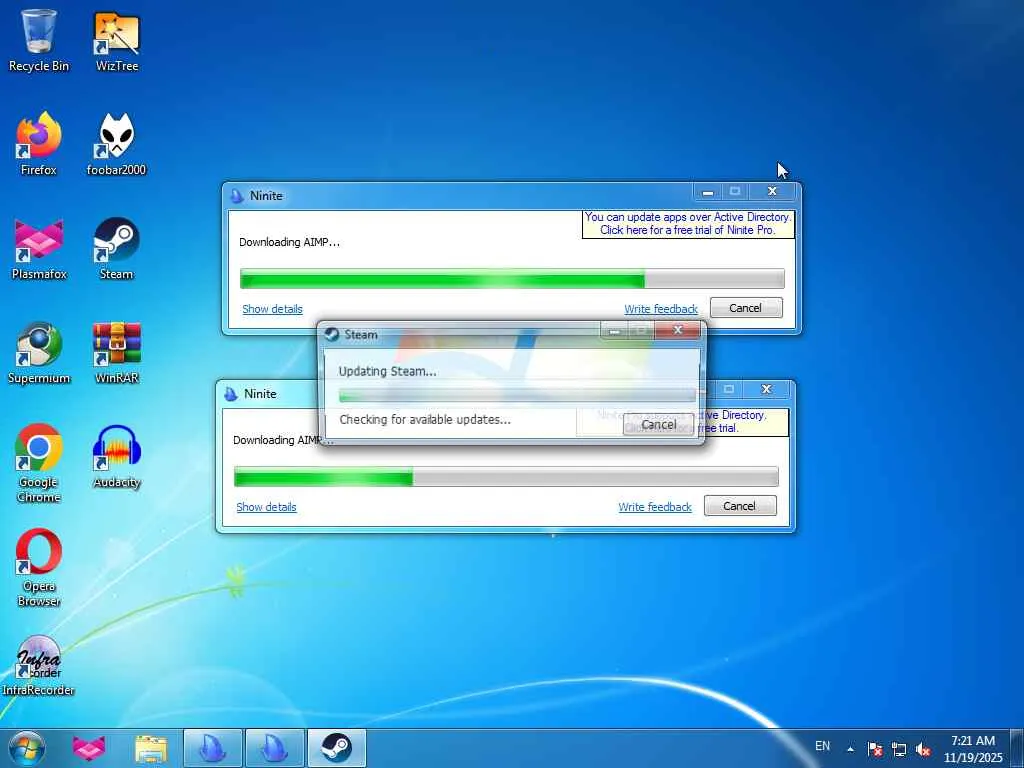Viewport: 1024px width, 768px height.
Task: Select the WizTree desktop shortcut
Action: click(x=117, y=40)
